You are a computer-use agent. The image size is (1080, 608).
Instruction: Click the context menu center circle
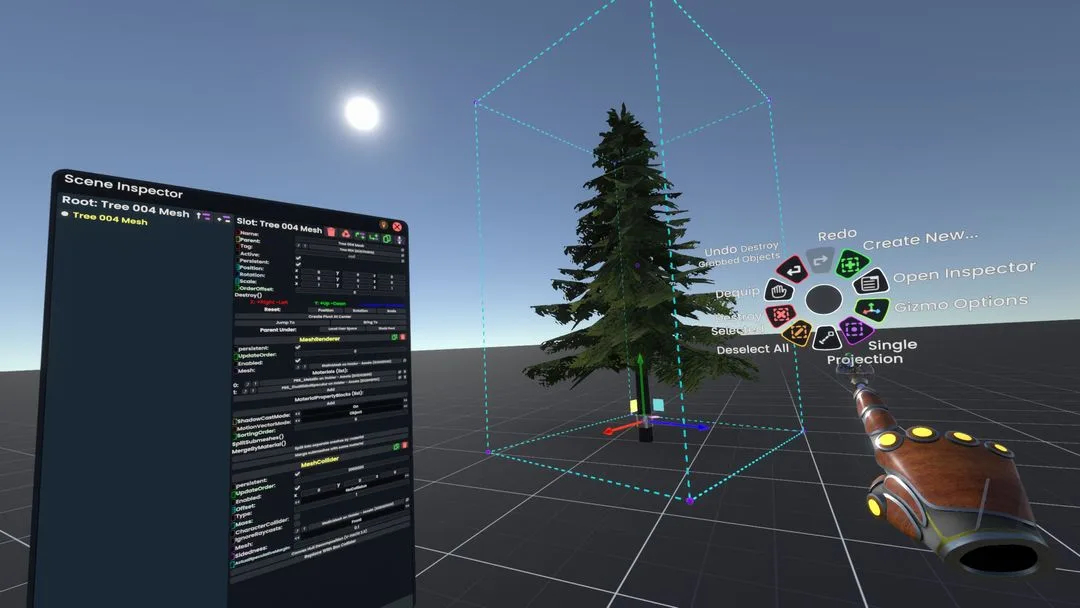[824, 300]
